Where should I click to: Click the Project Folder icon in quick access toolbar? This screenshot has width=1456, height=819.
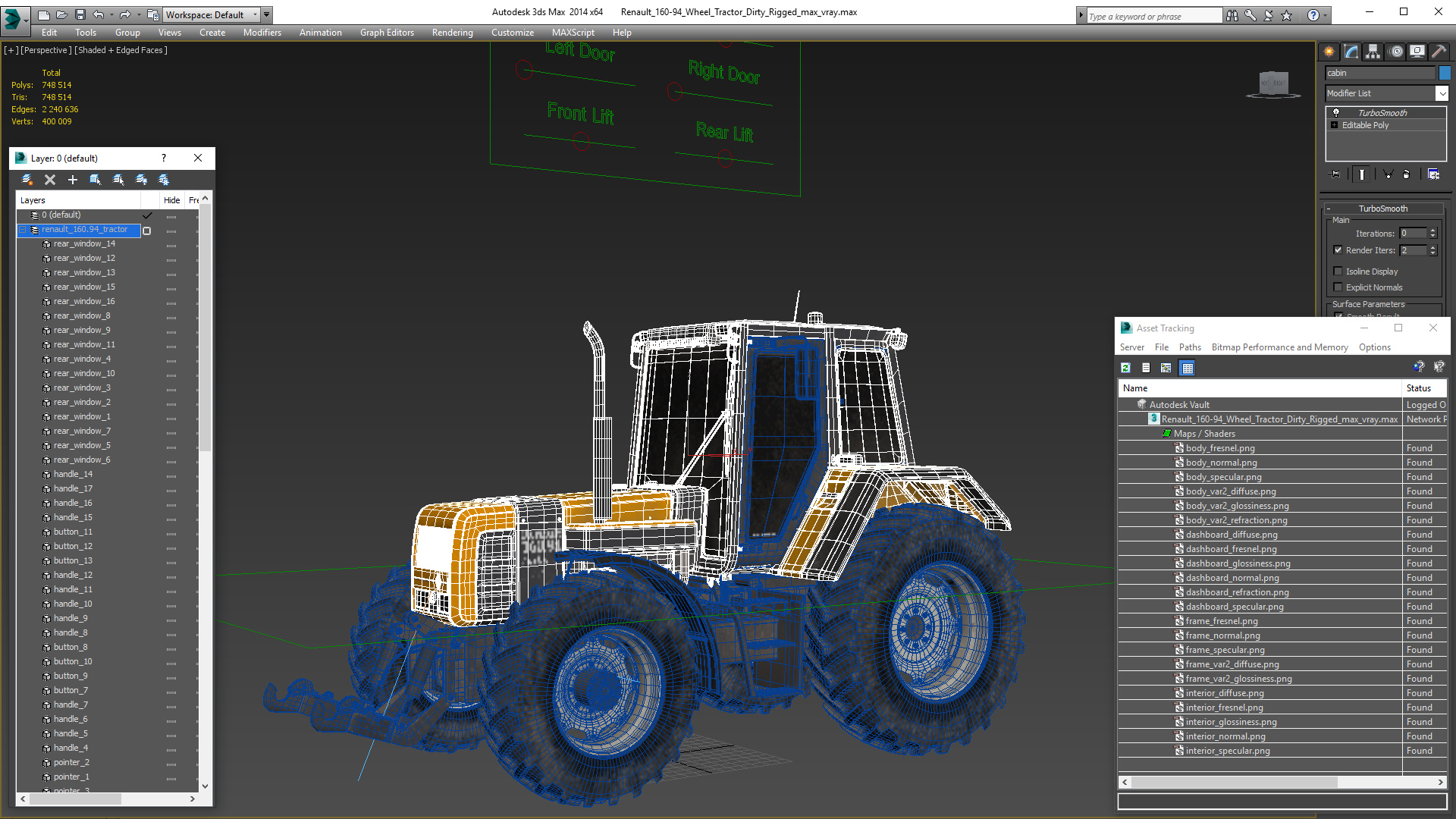[x=152, y=14]
